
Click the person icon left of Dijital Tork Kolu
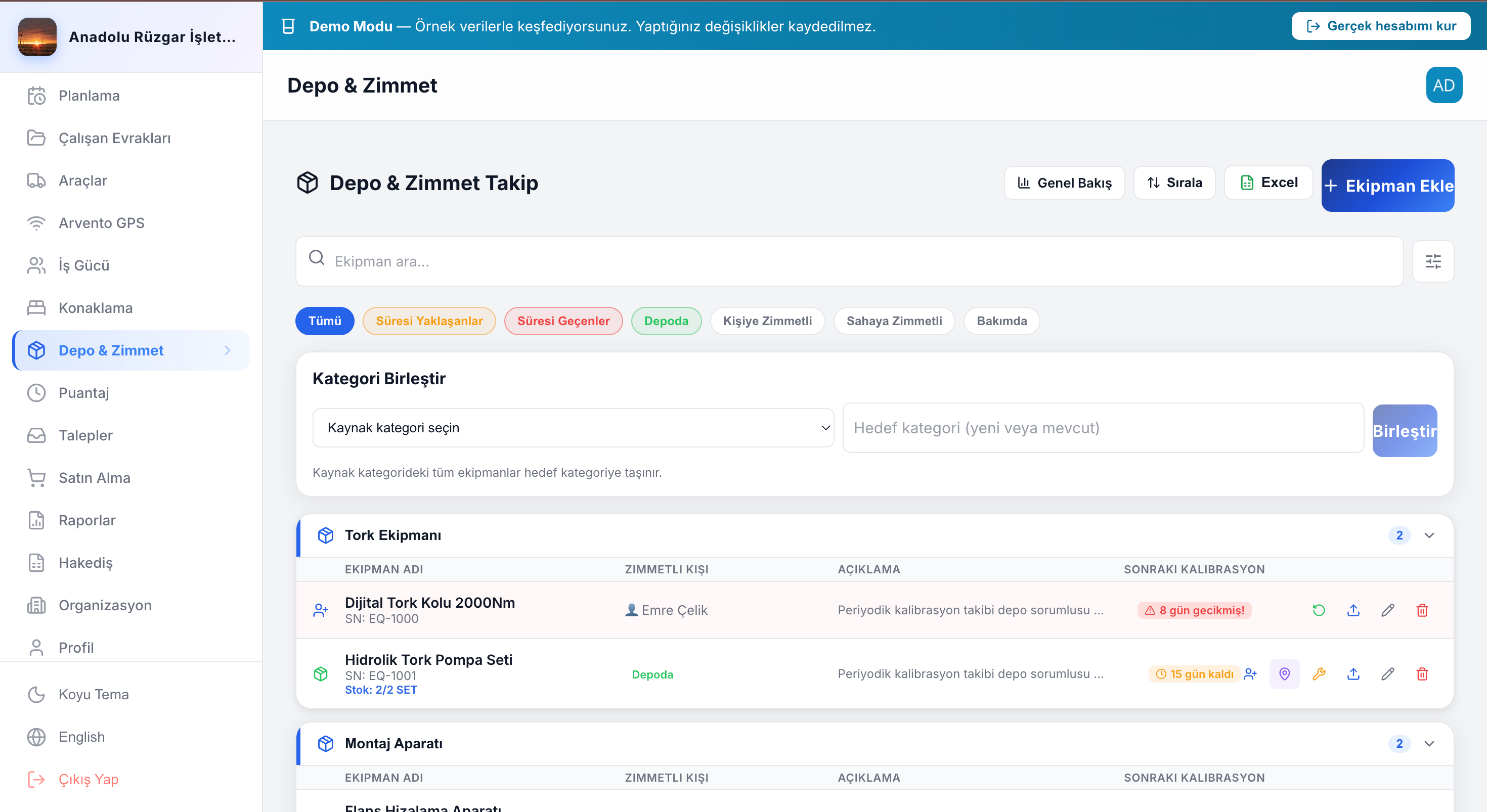click(320, 610)
